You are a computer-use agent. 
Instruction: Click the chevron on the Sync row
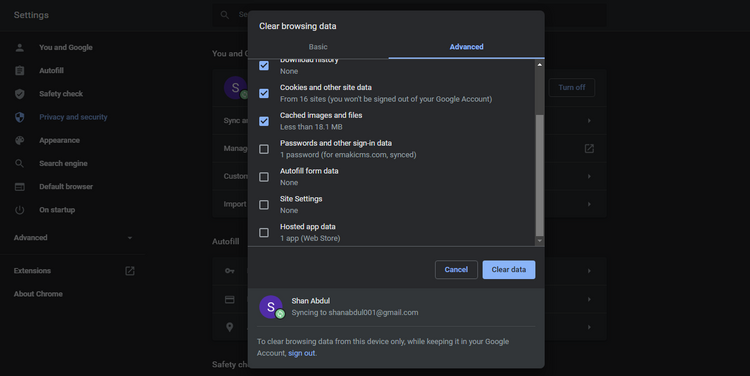589,121
